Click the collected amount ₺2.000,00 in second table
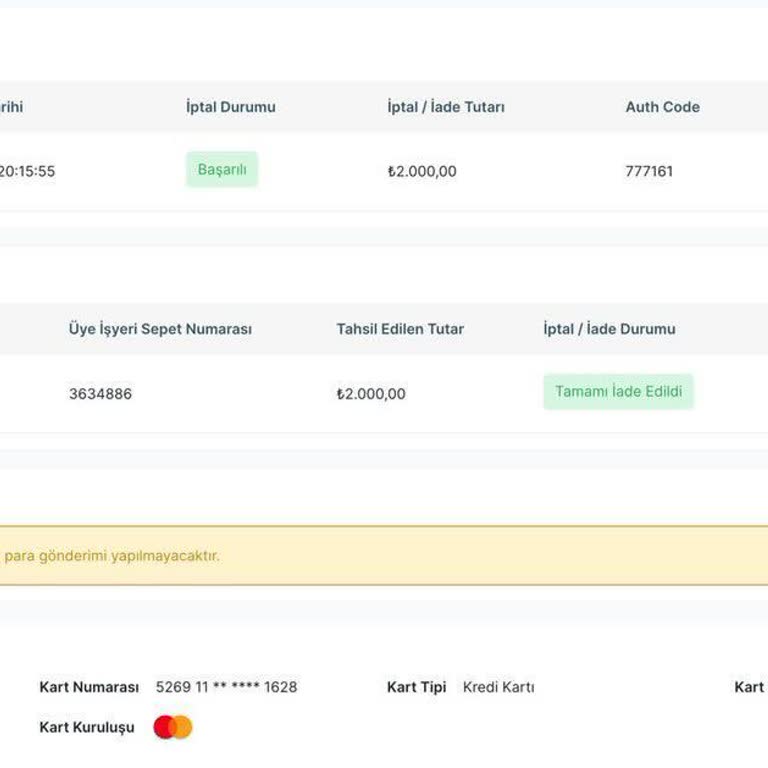768x768 pixels. click(371, 394)
